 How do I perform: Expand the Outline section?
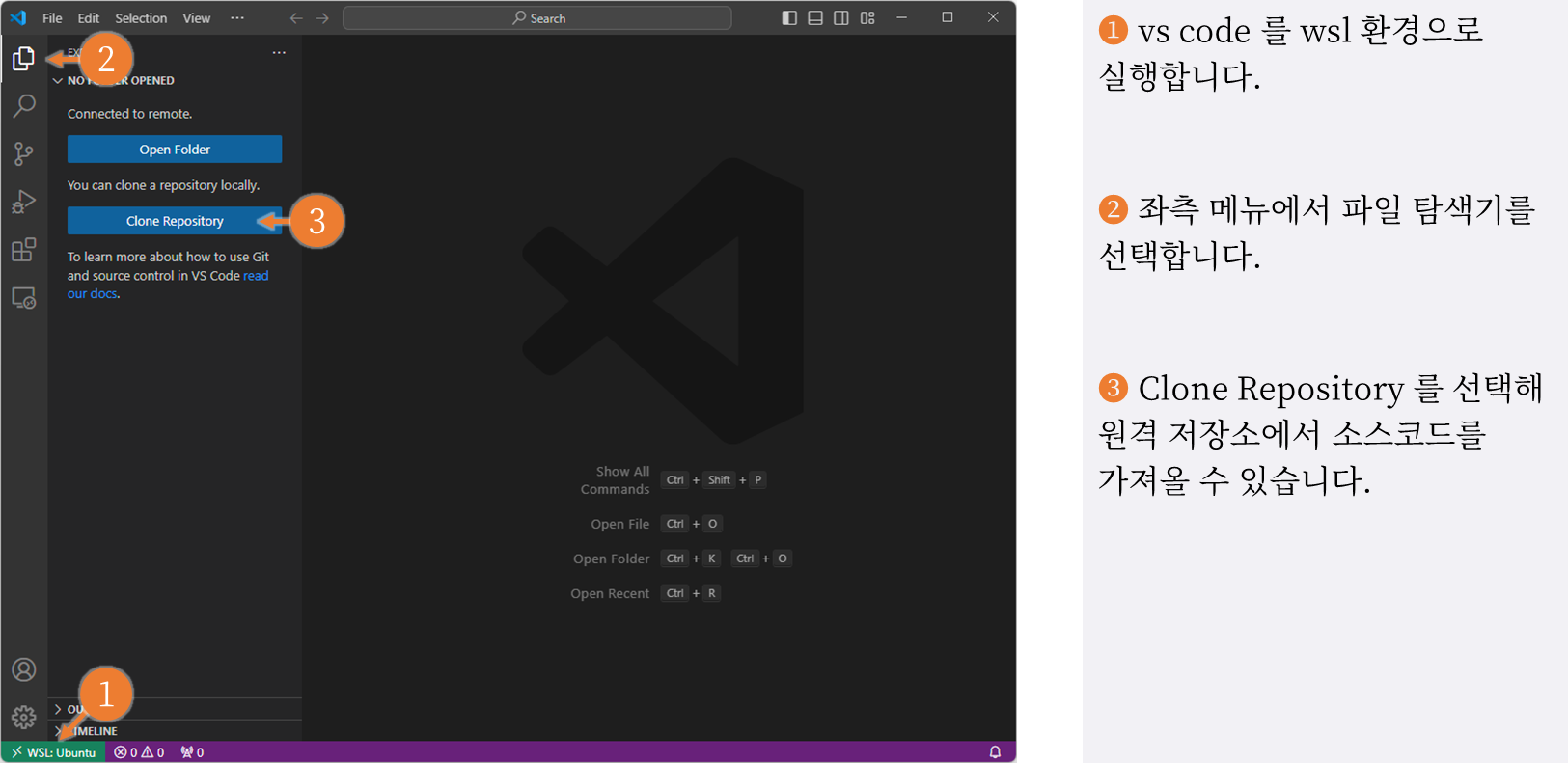point(175,709)
